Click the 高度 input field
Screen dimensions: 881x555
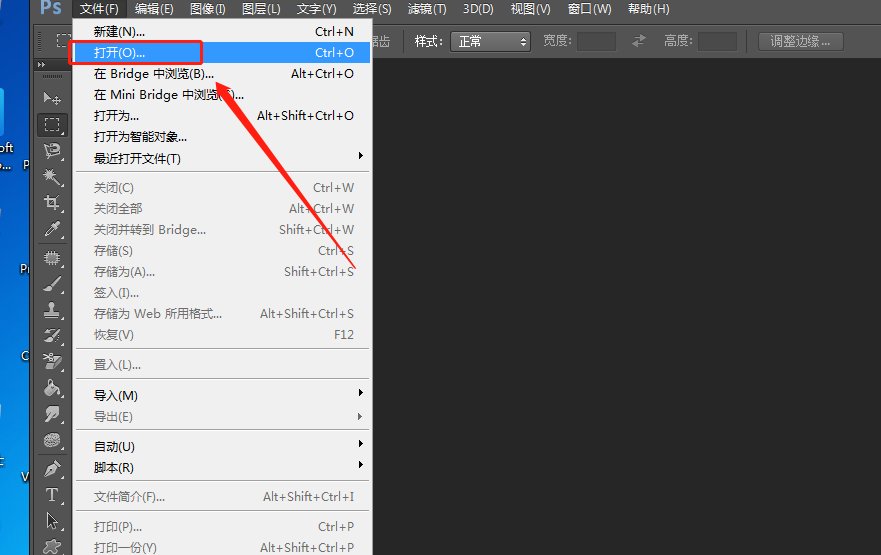pyautogui.click(x=717, y=42)
